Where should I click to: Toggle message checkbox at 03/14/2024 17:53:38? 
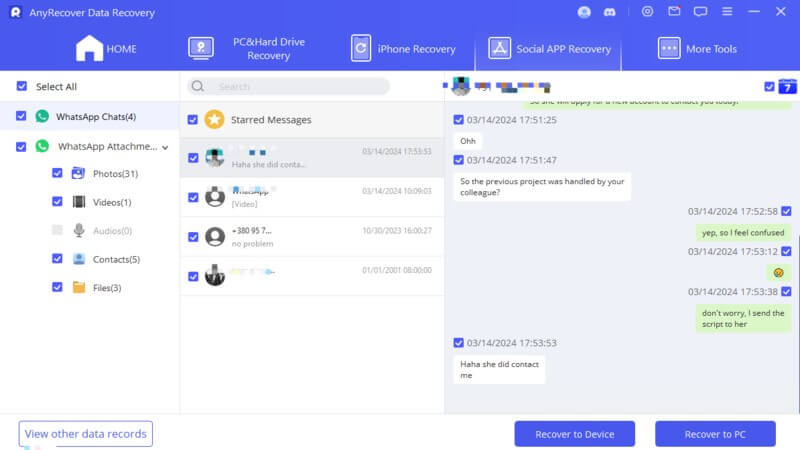click(x=786, y=291)
